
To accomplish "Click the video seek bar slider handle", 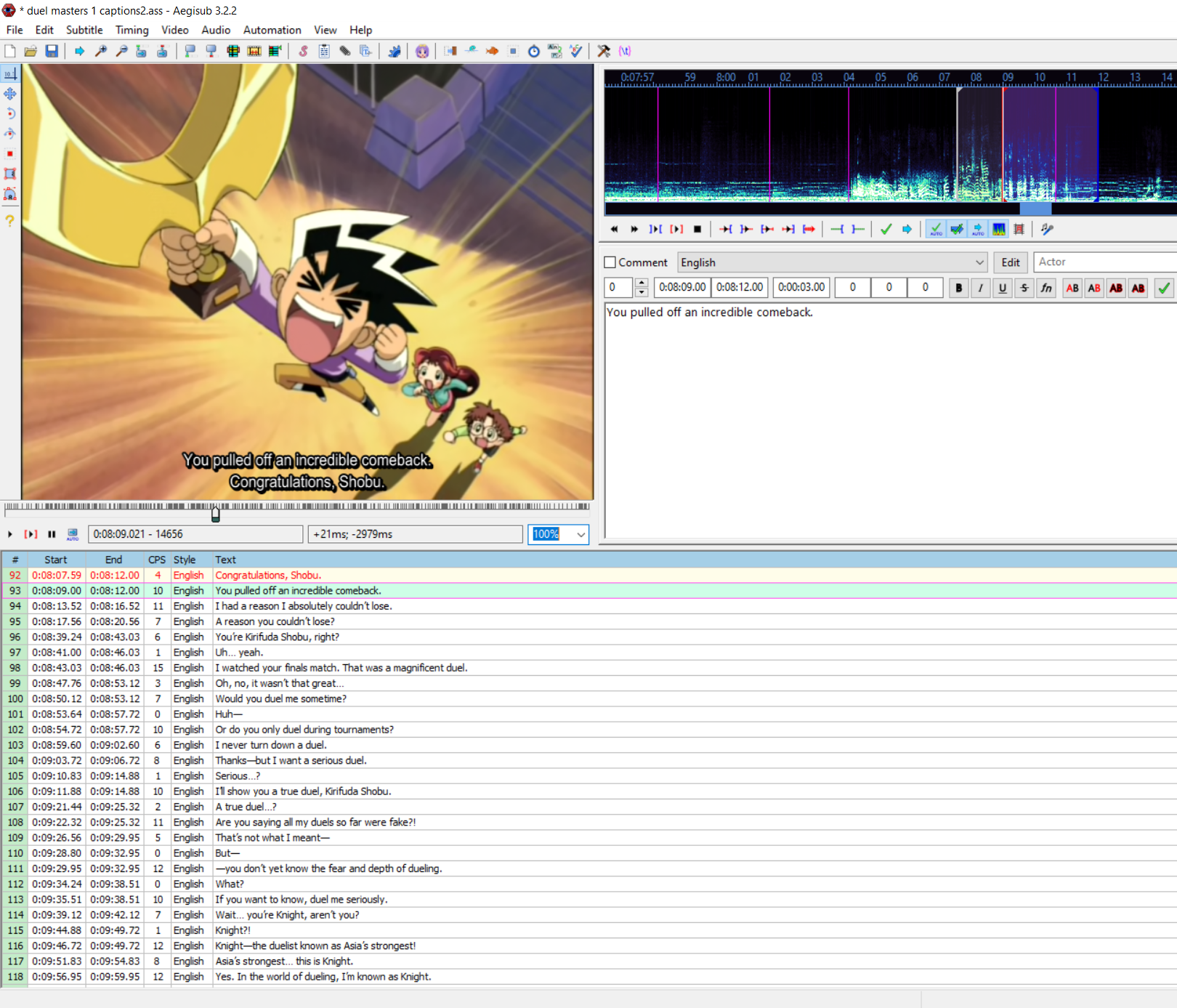I will coord(215,514).
